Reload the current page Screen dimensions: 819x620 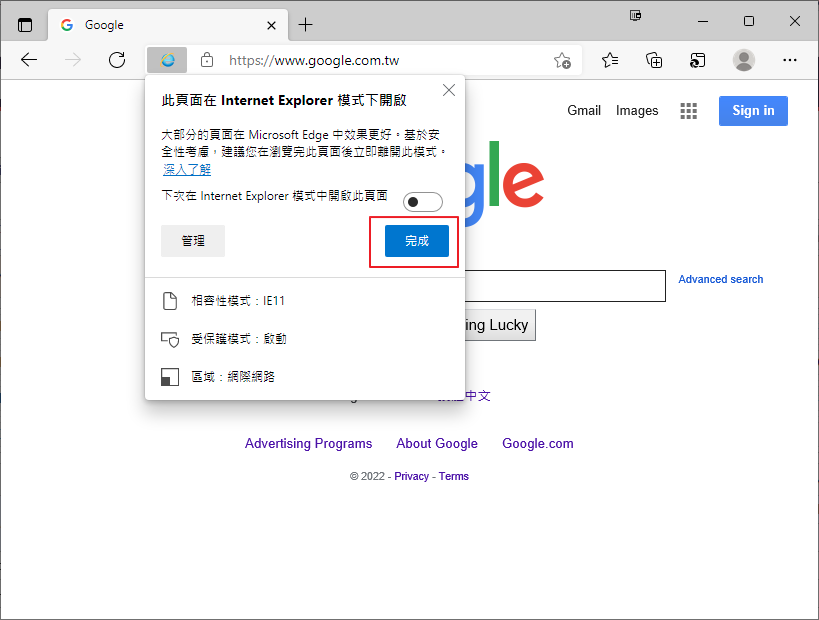pyautogui.click(x=117, y=60)
